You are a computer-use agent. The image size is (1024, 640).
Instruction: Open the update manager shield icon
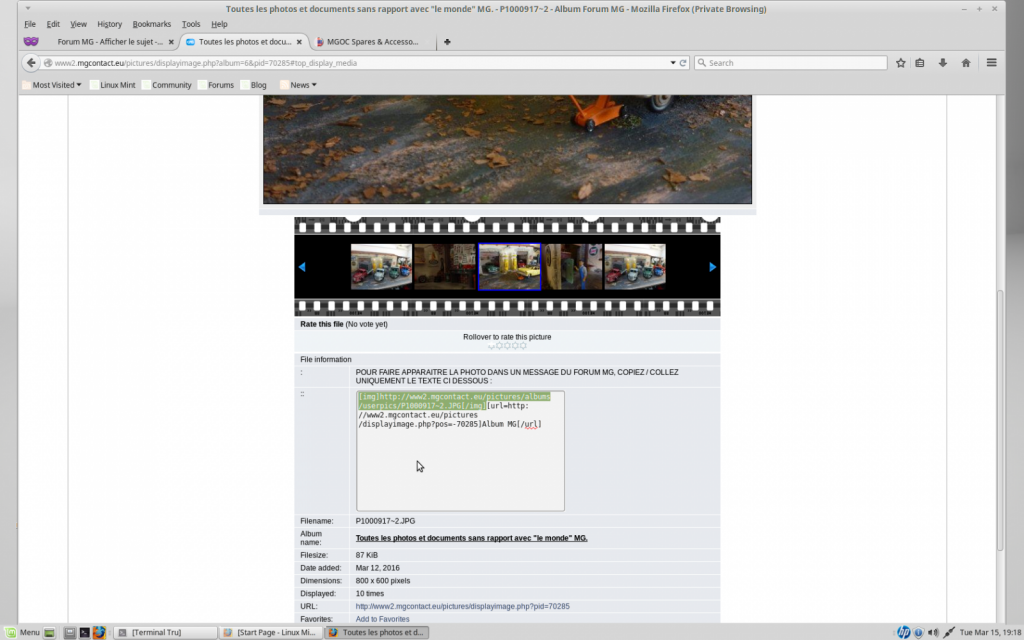[x=918, y=632]
